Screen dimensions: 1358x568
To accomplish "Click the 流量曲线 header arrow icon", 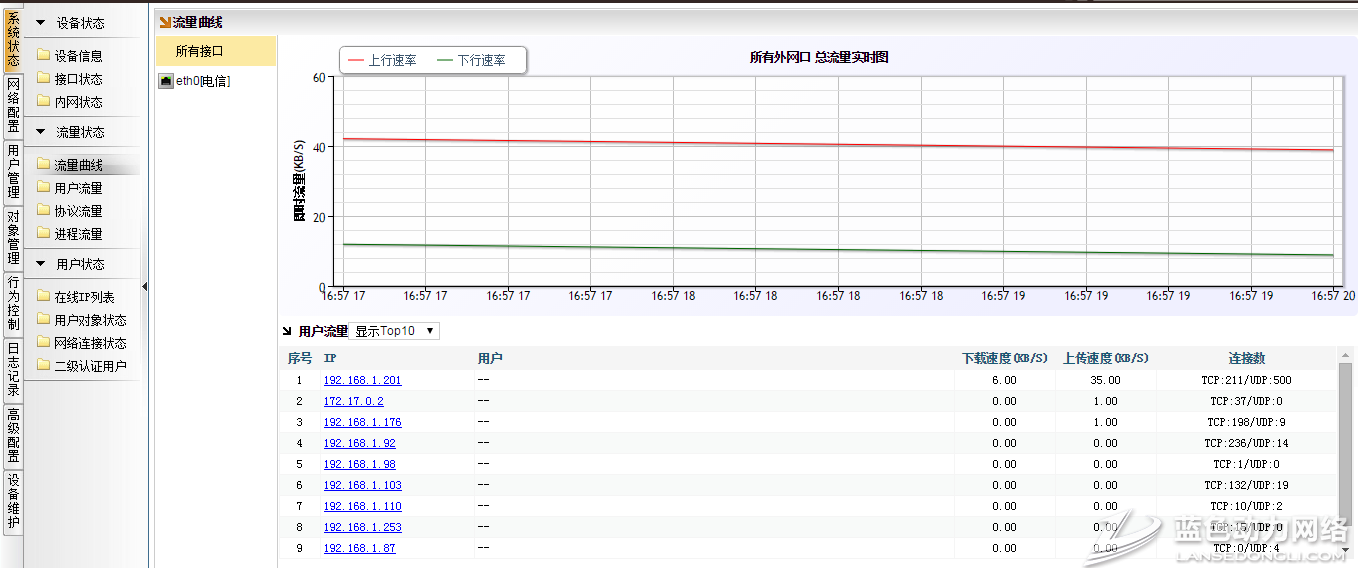I will (165, 22).
